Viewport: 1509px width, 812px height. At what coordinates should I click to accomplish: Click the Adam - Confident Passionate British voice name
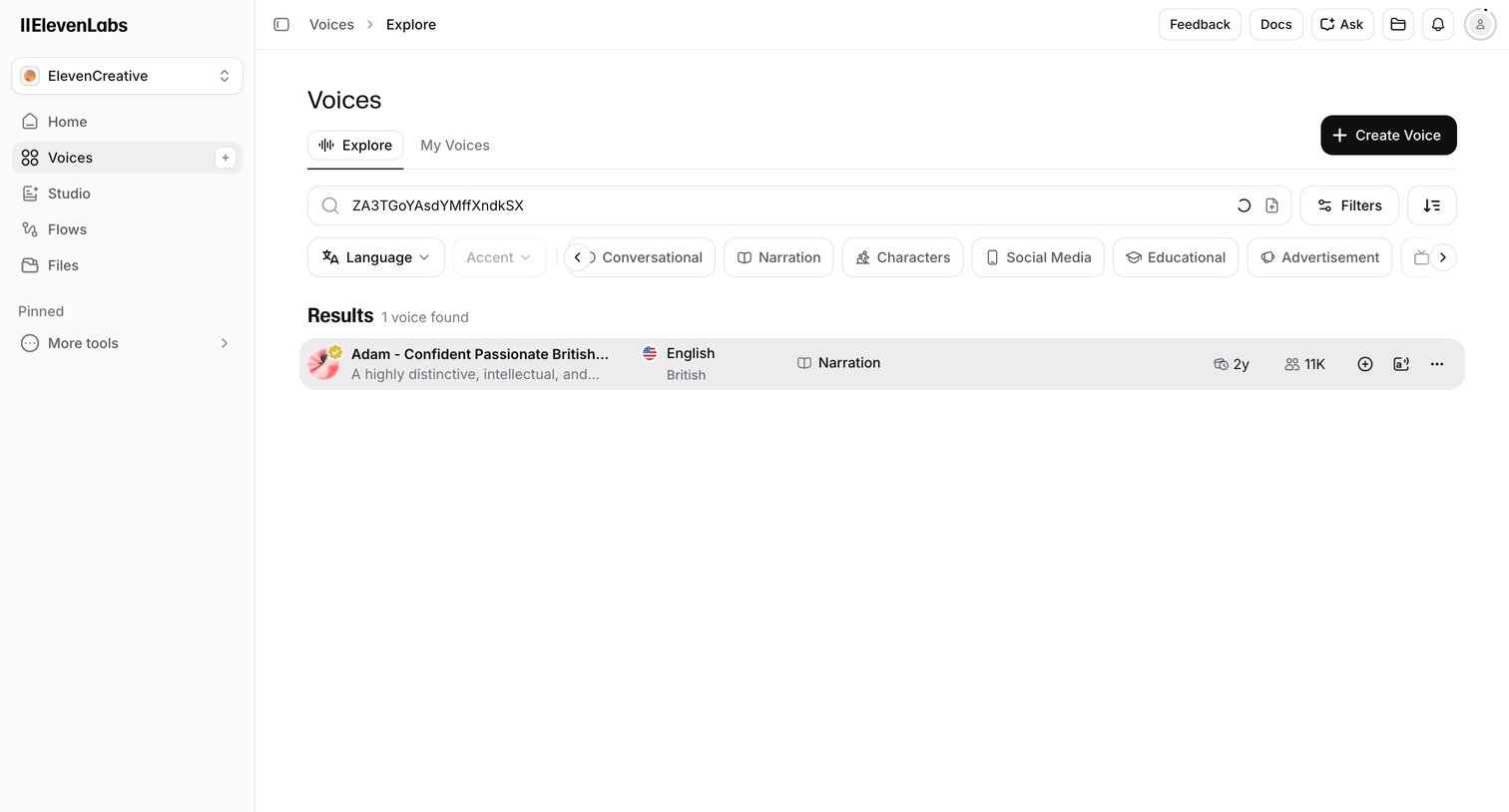(x=480, y=354)
